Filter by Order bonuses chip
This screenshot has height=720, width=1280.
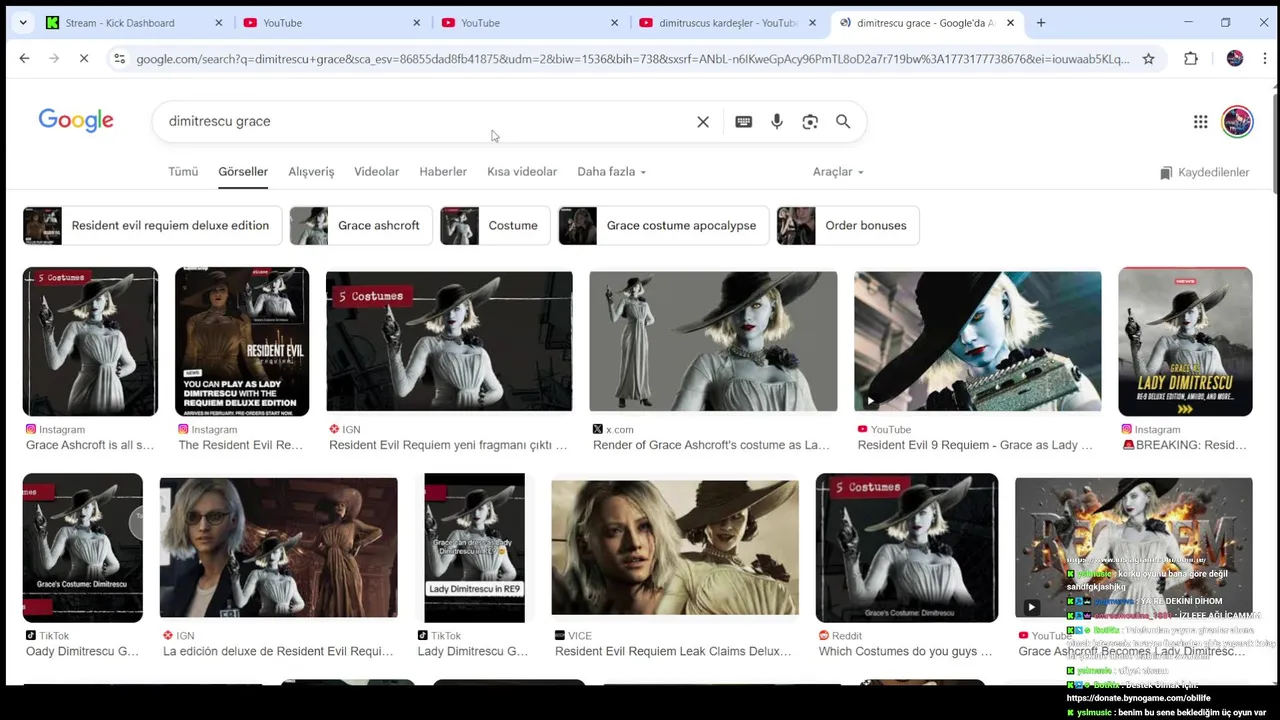(848, 226)
